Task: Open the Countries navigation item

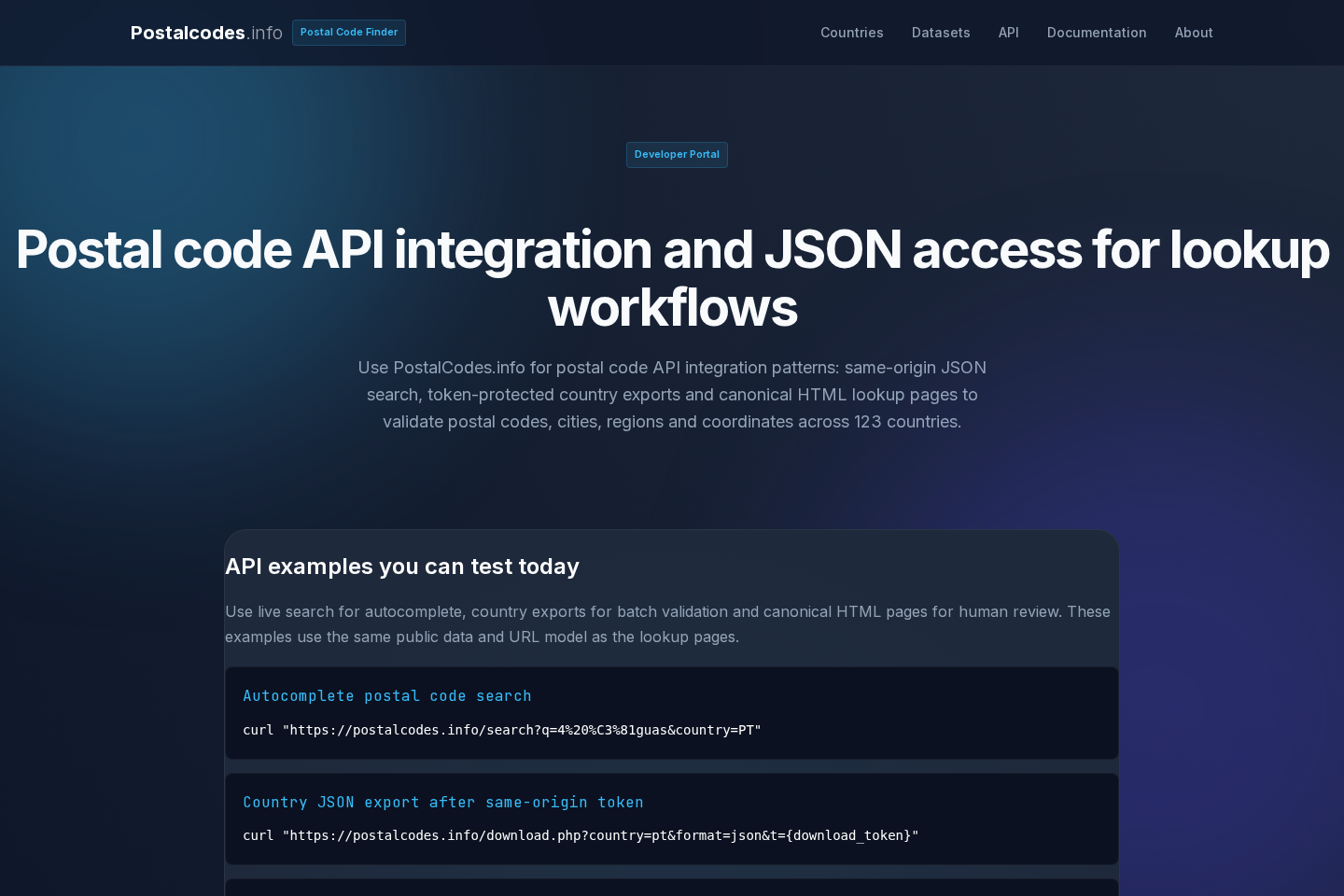Action: click(852, 33)
